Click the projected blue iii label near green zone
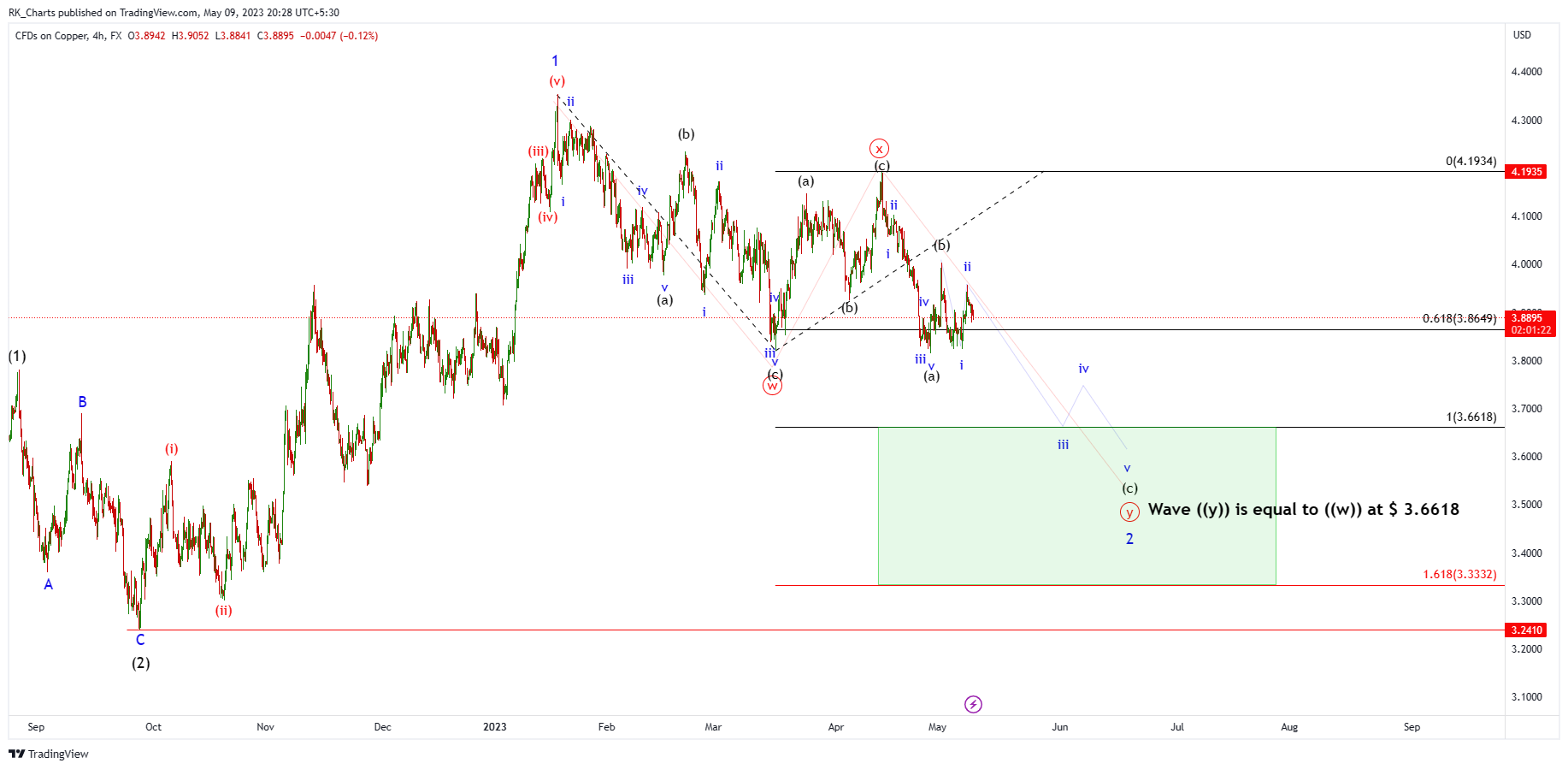 coord(1063,445)
